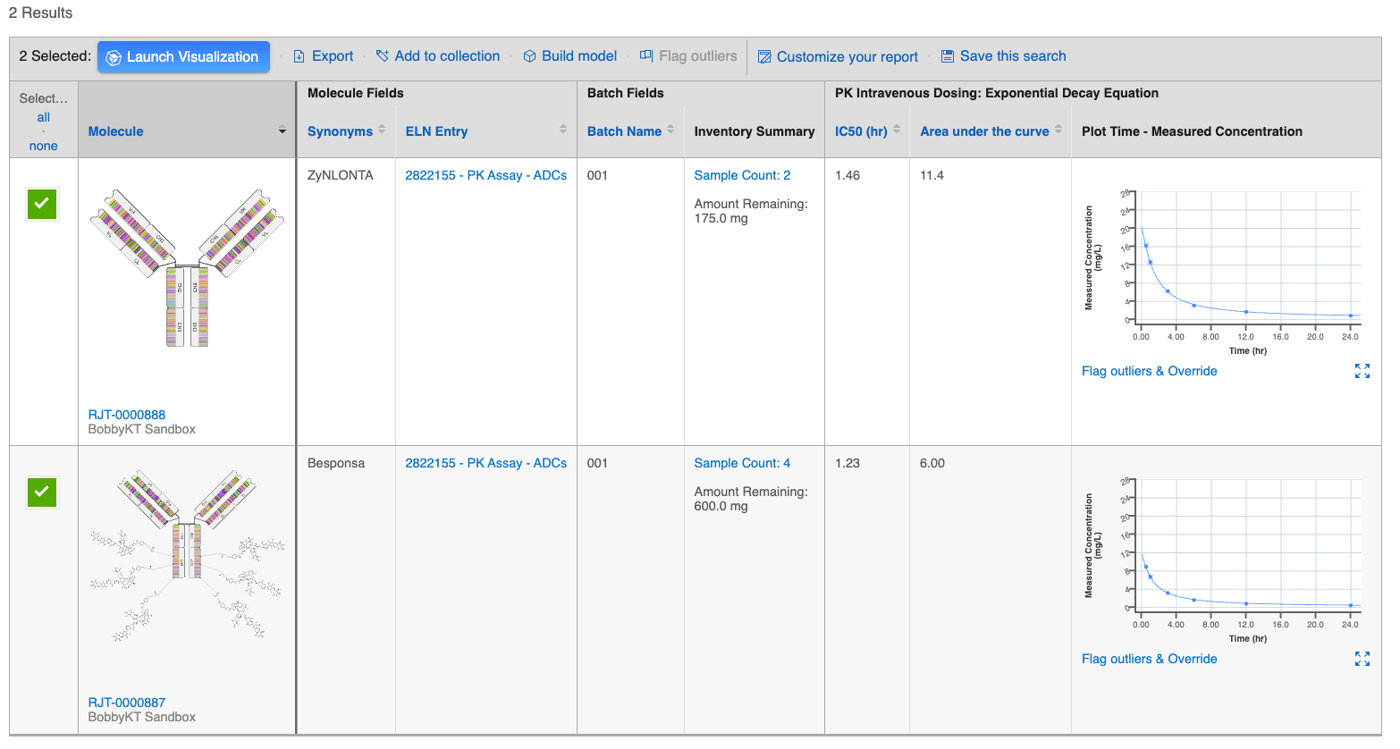Screen dimensions: 1400x749
Task: Open ELN entry link for ZyNLONTA
Action: [485, 175]
